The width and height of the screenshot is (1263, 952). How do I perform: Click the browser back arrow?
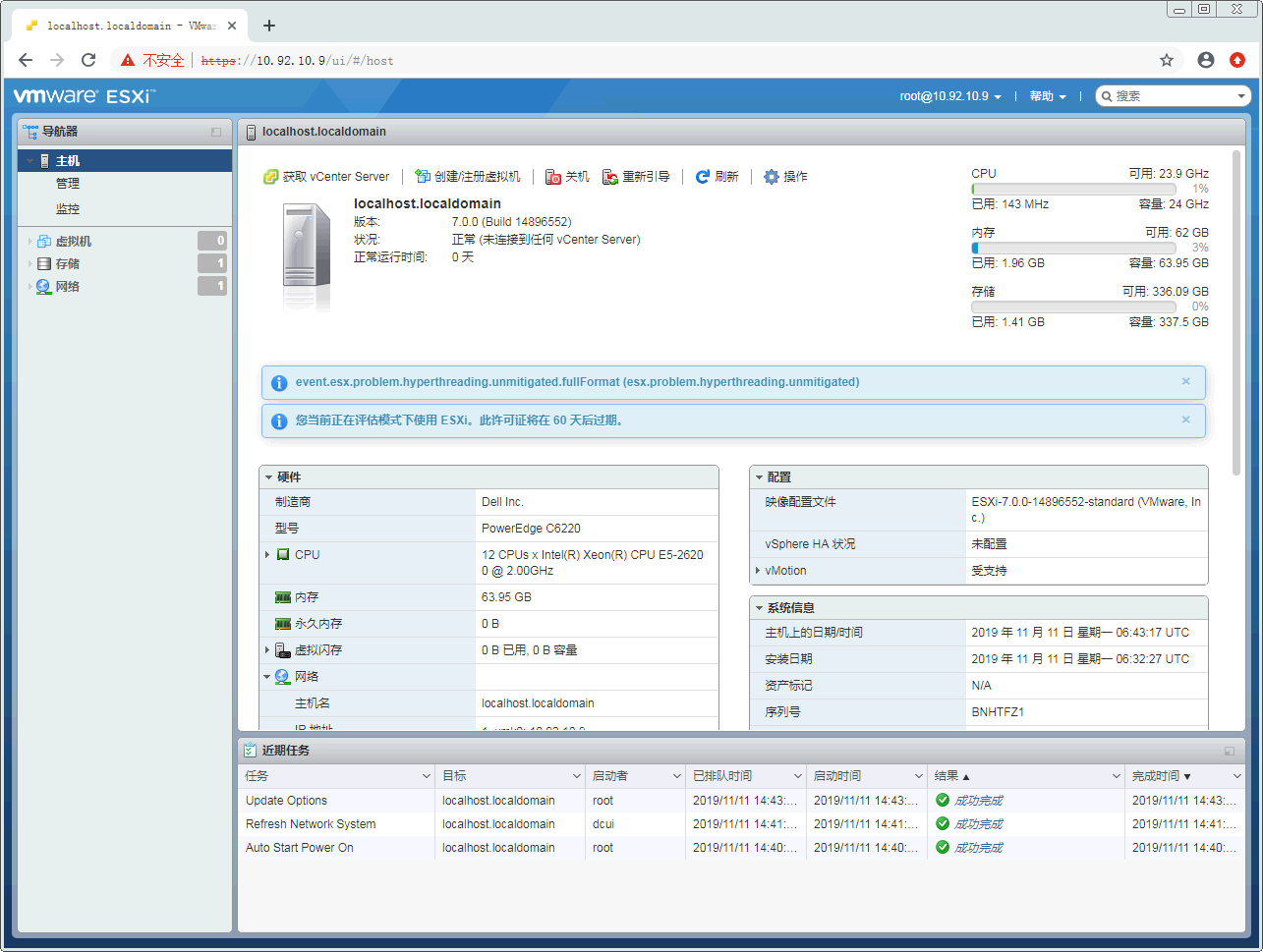(x=26, y=60)
